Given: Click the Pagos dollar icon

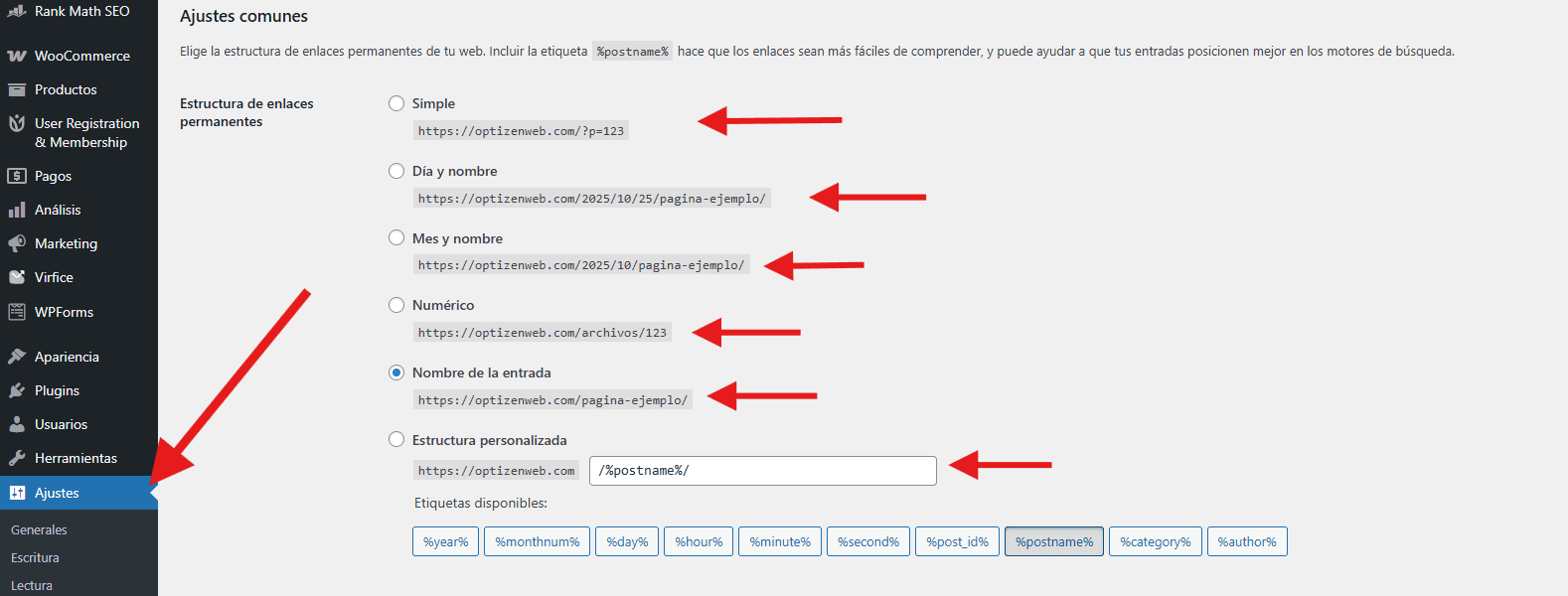Looking at the screenshot, I should (17, 176).
